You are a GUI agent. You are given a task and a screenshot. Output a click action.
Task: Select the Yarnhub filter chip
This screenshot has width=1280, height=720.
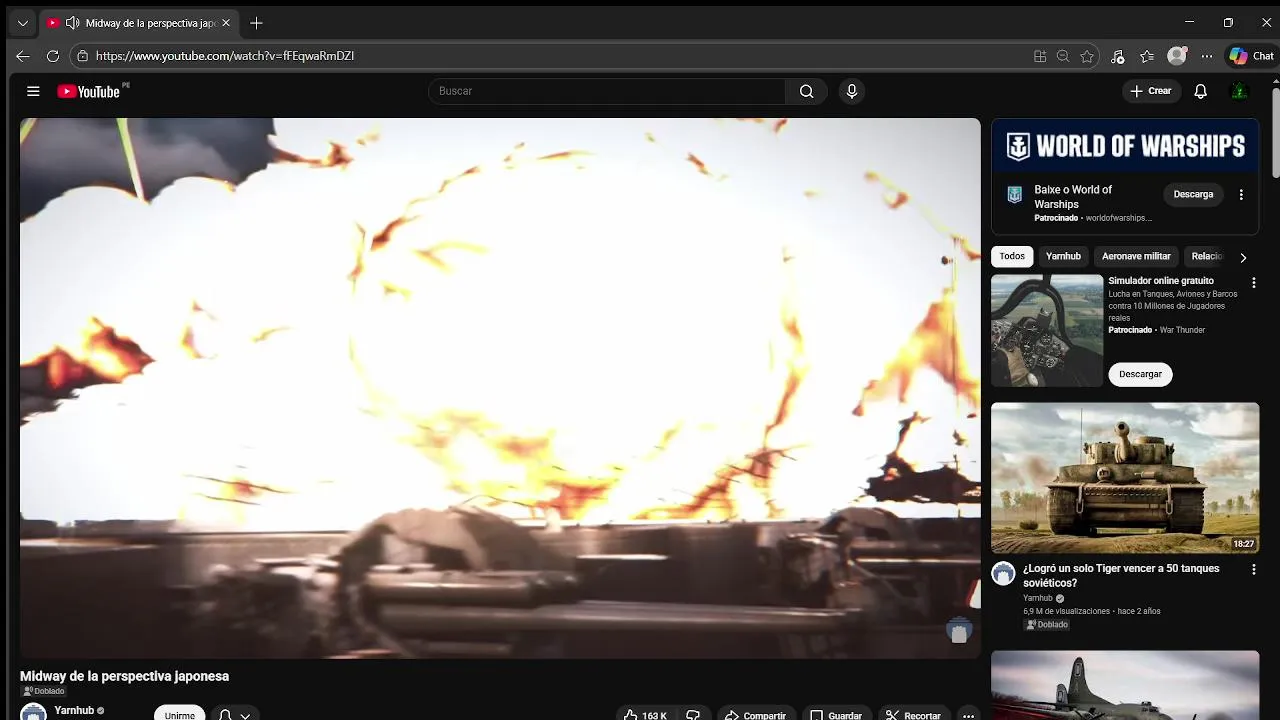click(1063, 256)
